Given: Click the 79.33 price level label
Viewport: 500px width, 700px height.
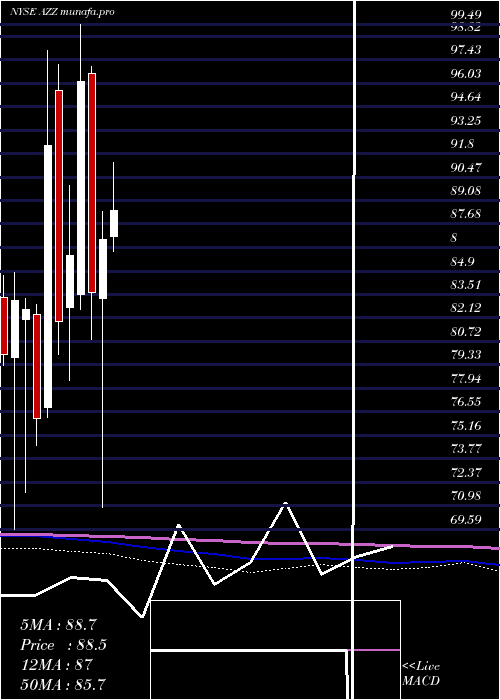Looking at the screenshot, I should (466, 355).
